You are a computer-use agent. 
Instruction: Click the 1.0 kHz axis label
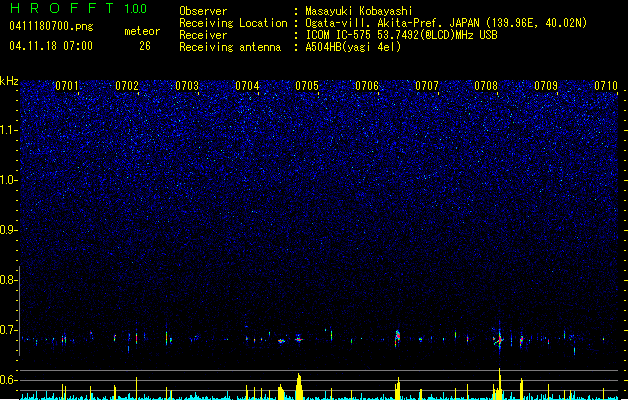(9, 180)
